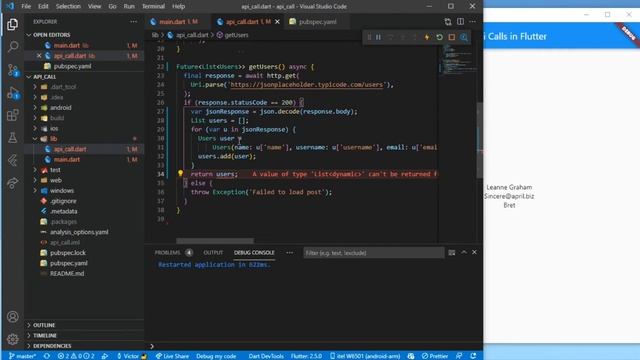Open errors and warnings status item
This screenshot has width=640, height=360.
76,356
